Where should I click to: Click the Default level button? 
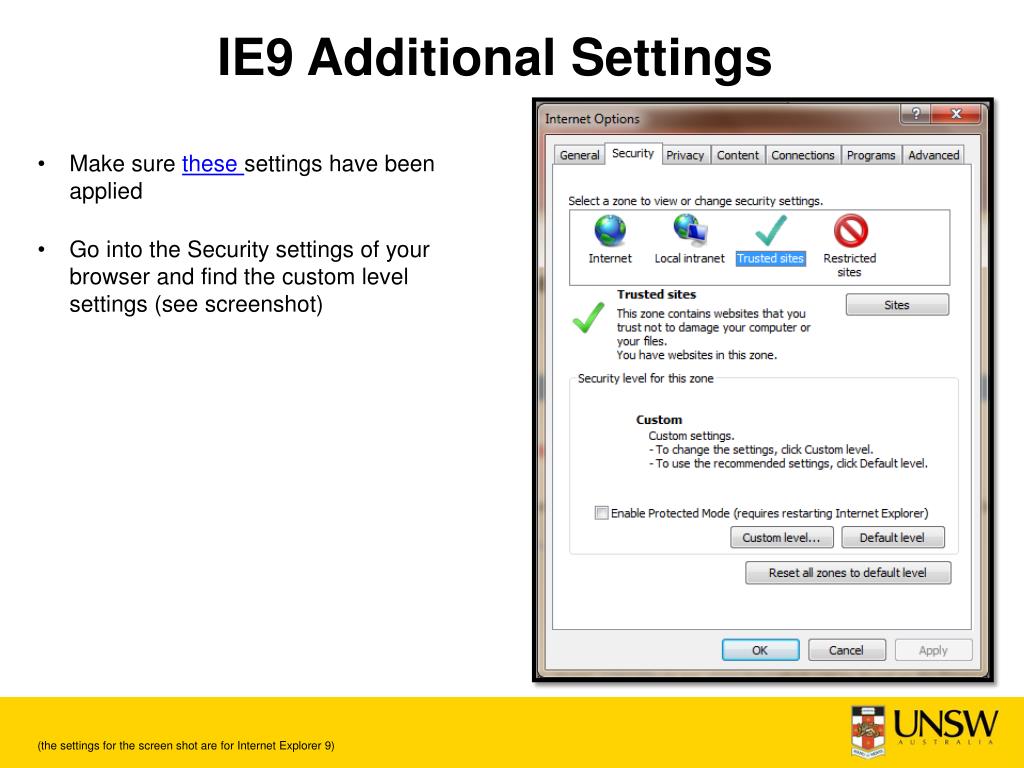pos(893,537)
